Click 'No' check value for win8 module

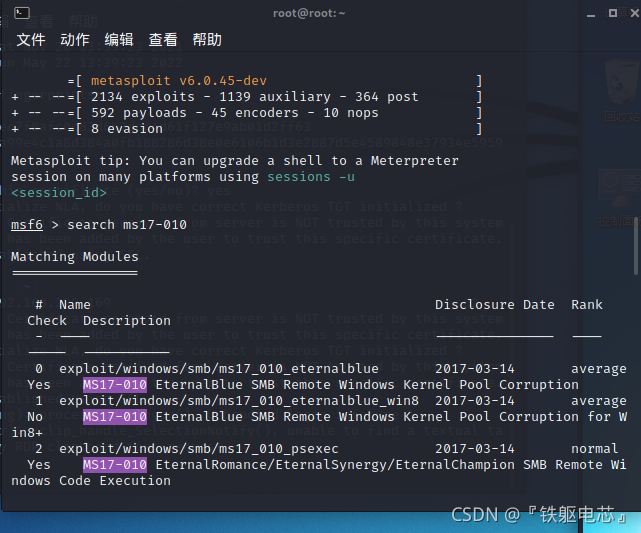click(x=35, y=417)
